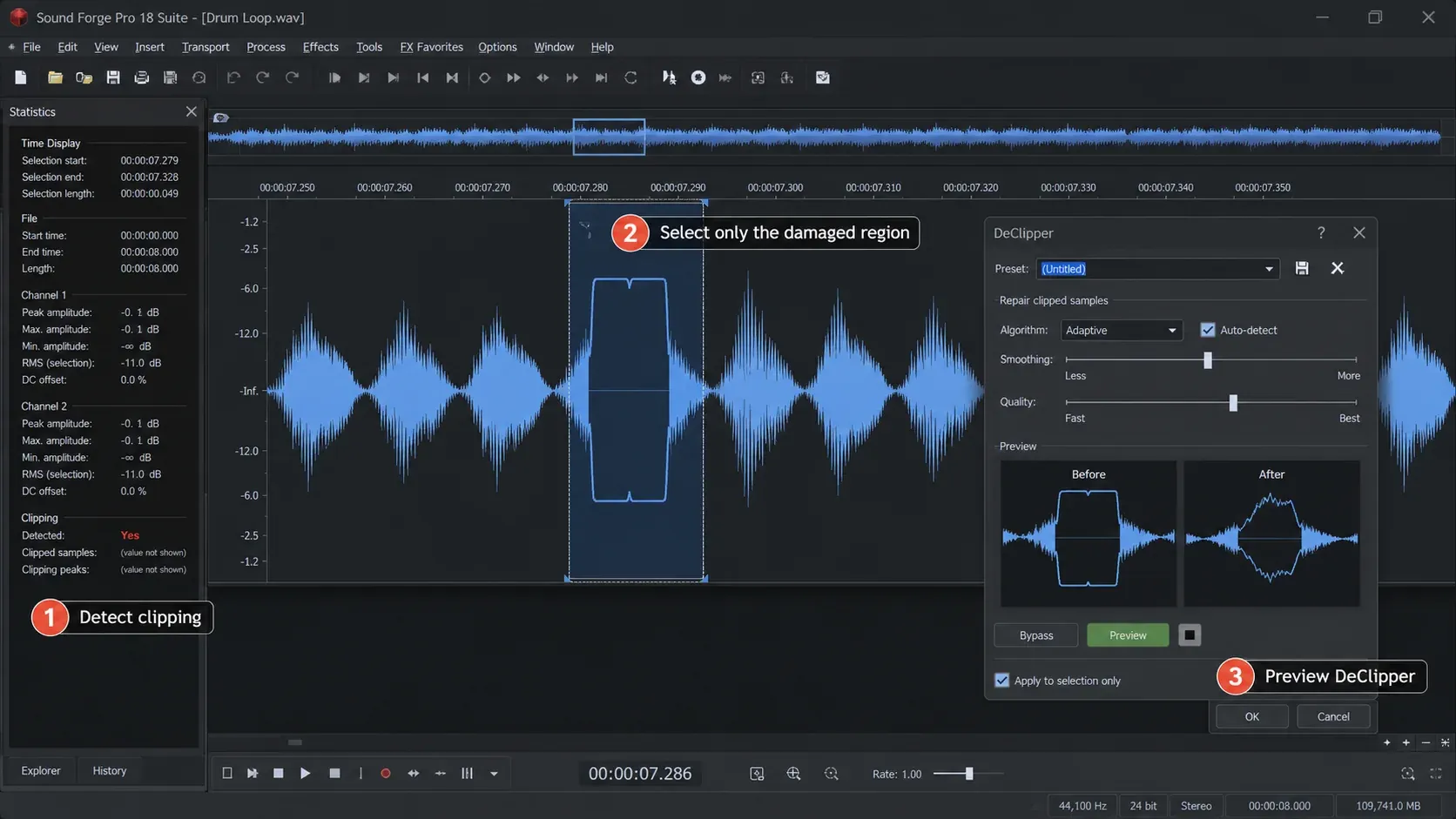Click the zoom out magnifier icon in transport bar
Screen dimensions: 1456x819
(x=832, y=774)
